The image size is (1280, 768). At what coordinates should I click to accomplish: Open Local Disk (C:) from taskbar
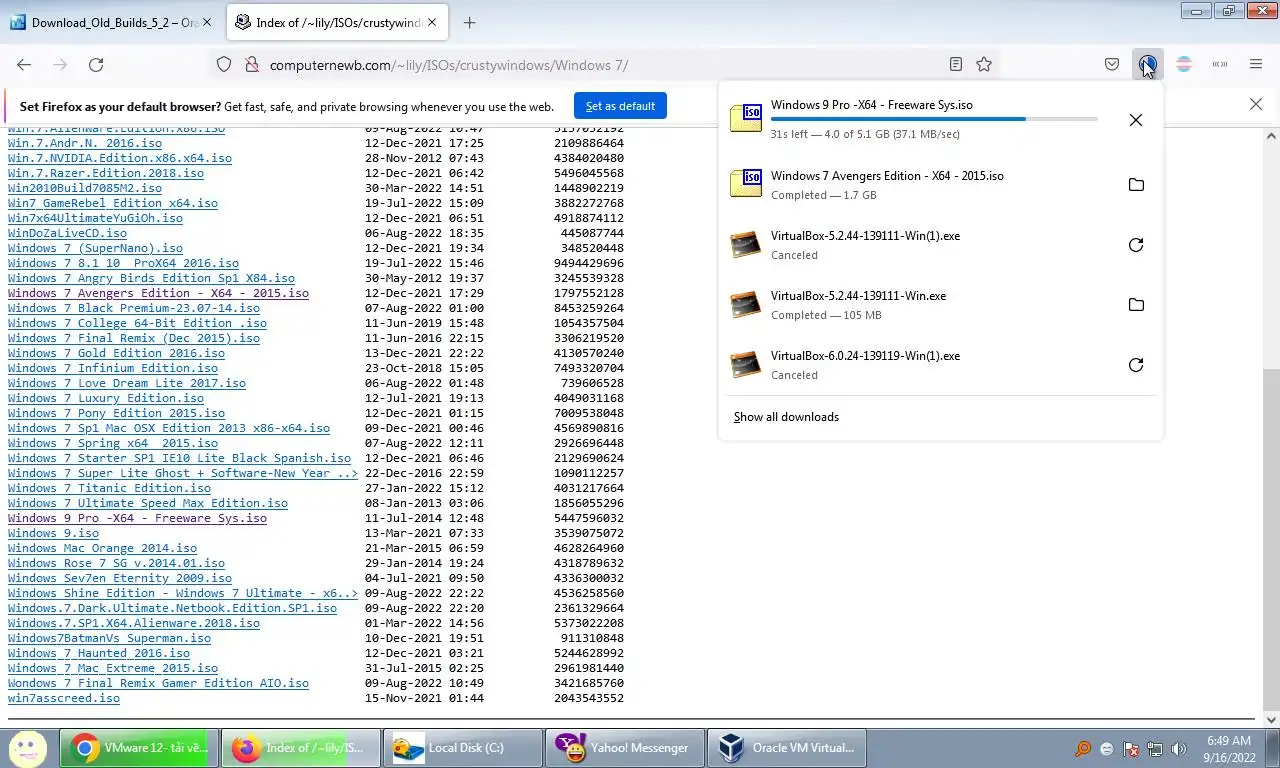tap(463, 748)
